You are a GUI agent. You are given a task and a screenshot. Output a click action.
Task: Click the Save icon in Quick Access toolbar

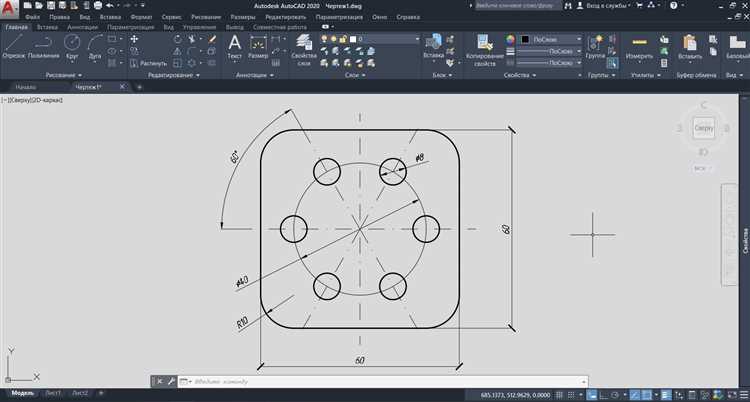tap(51, 6)
